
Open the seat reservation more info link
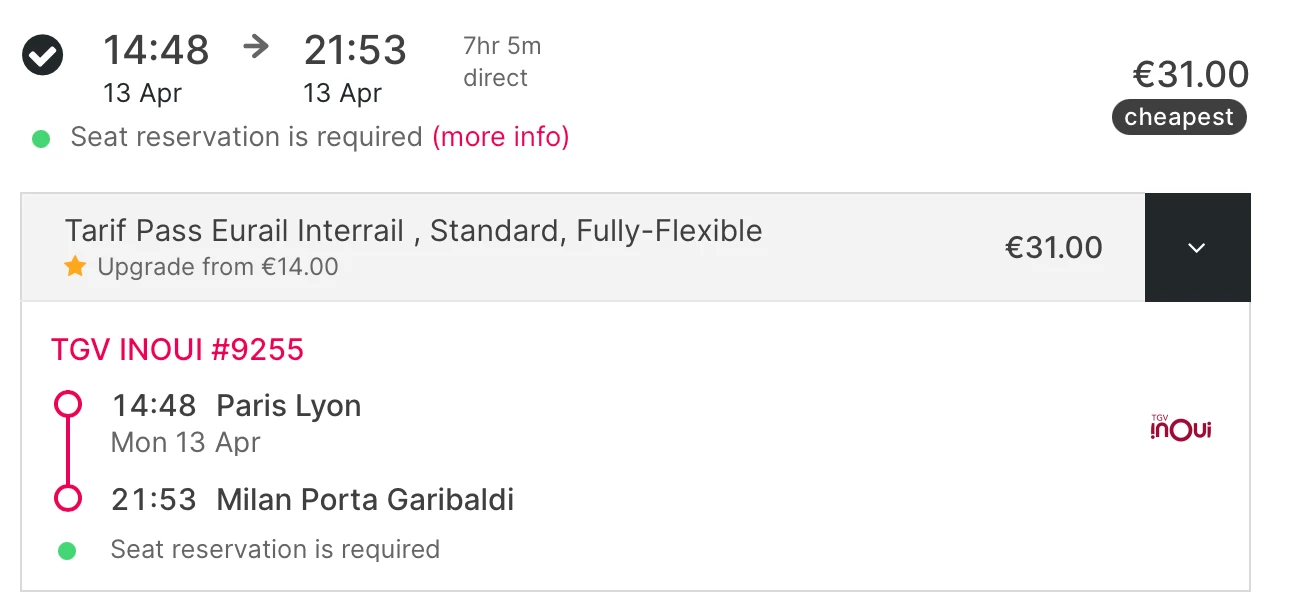click(500, 137)
